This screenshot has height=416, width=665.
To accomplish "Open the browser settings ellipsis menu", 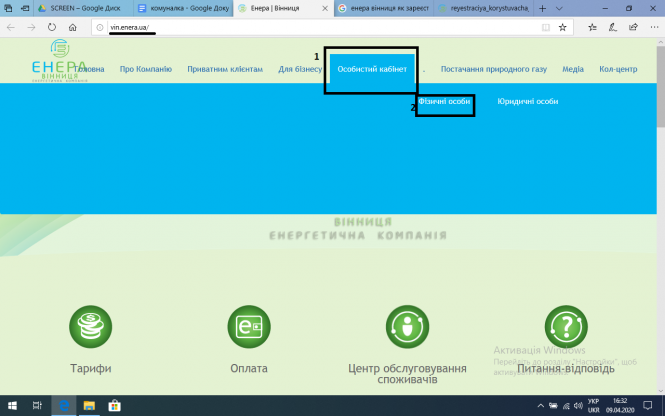I will point(654,27).
